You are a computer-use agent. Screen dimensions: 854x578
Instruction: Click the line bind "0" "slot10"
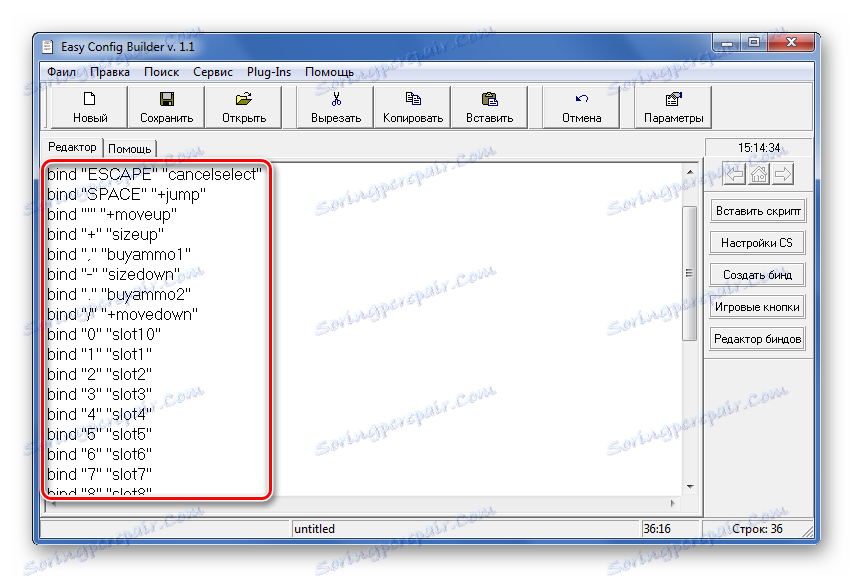(103, 334)
